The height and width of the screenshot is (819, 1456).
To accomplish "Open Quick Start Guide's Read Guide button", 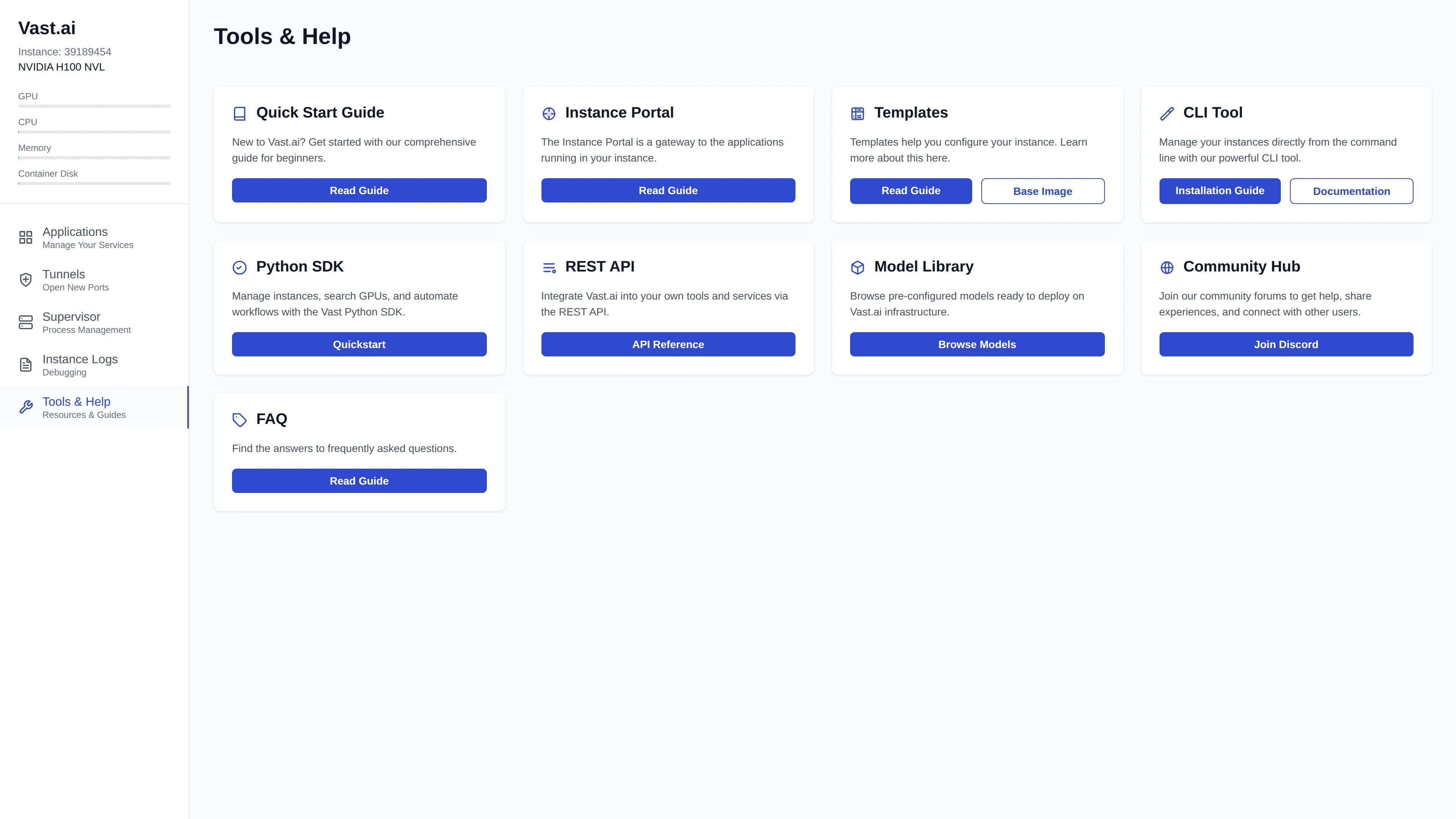I will (359, 190).
